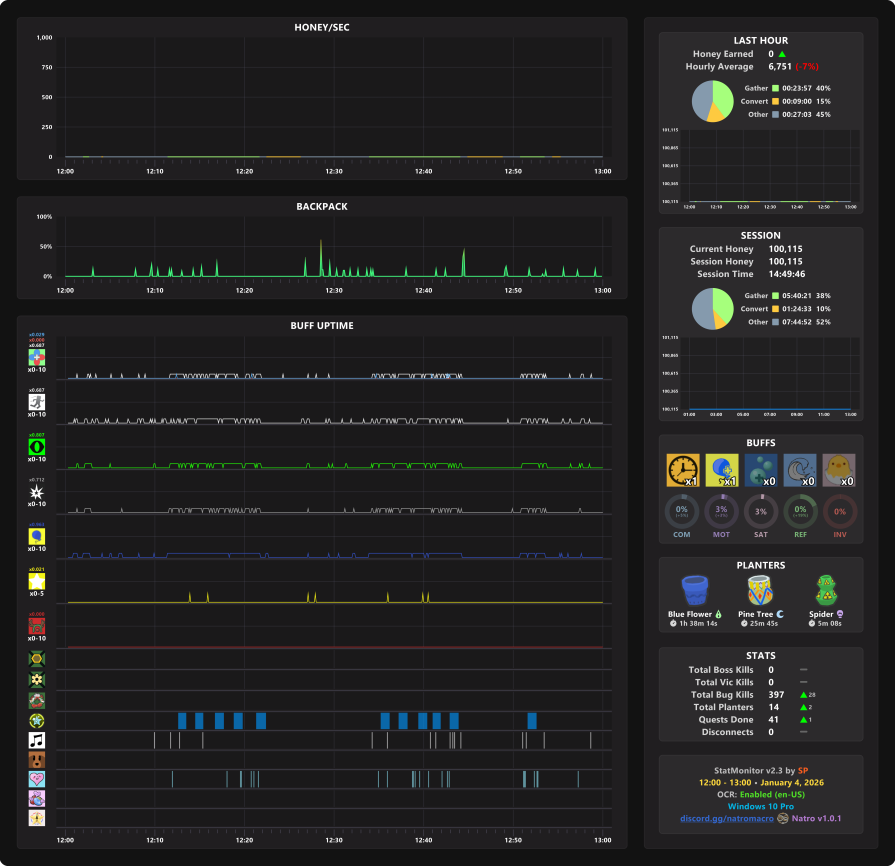Select the brown bear face icon
The height and width of the screenshot is (866, 895).
pyautogui.click(x=37, y=760)
